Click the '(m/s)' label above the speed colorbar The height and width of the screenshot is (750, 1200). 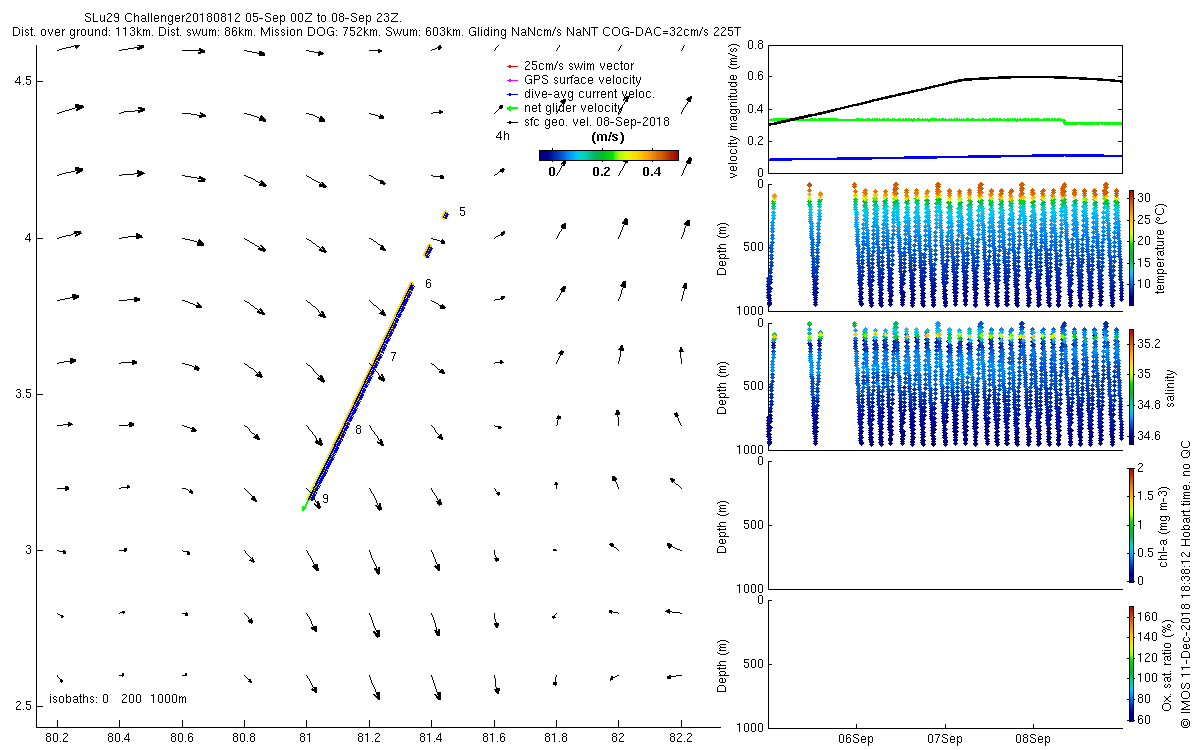(x=608, y=136)
